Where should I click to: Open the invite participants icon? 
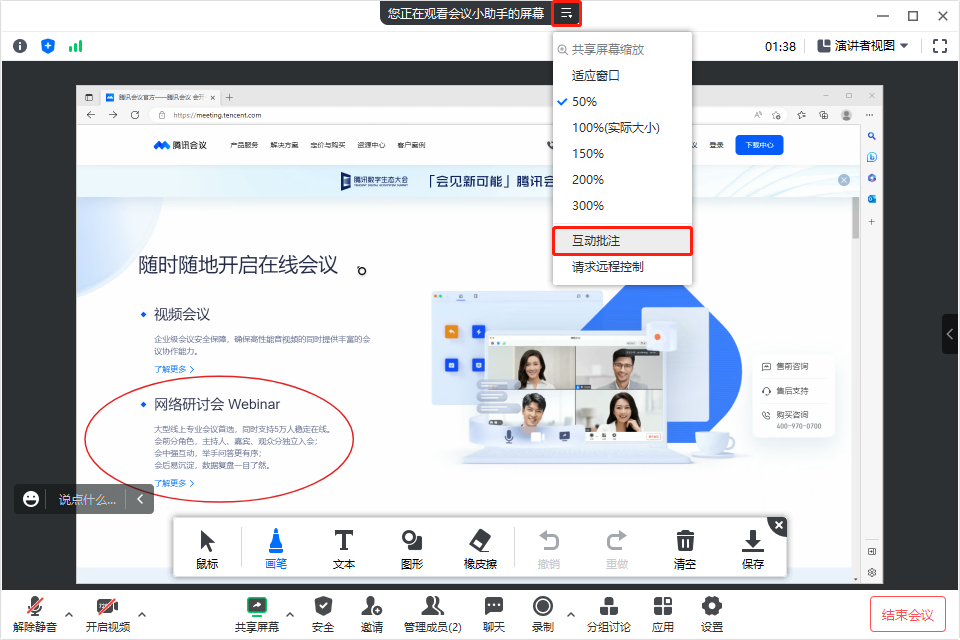click(x=372, y=614)
